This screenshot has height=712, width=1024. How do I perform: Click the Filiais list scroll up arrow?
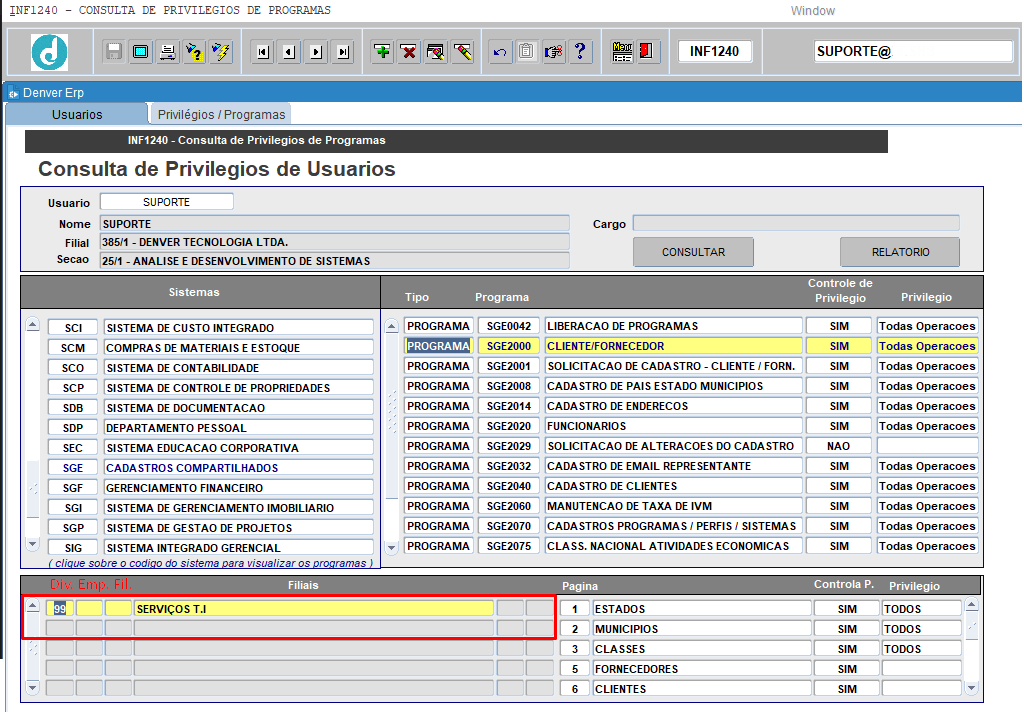(x=33, y=606)
